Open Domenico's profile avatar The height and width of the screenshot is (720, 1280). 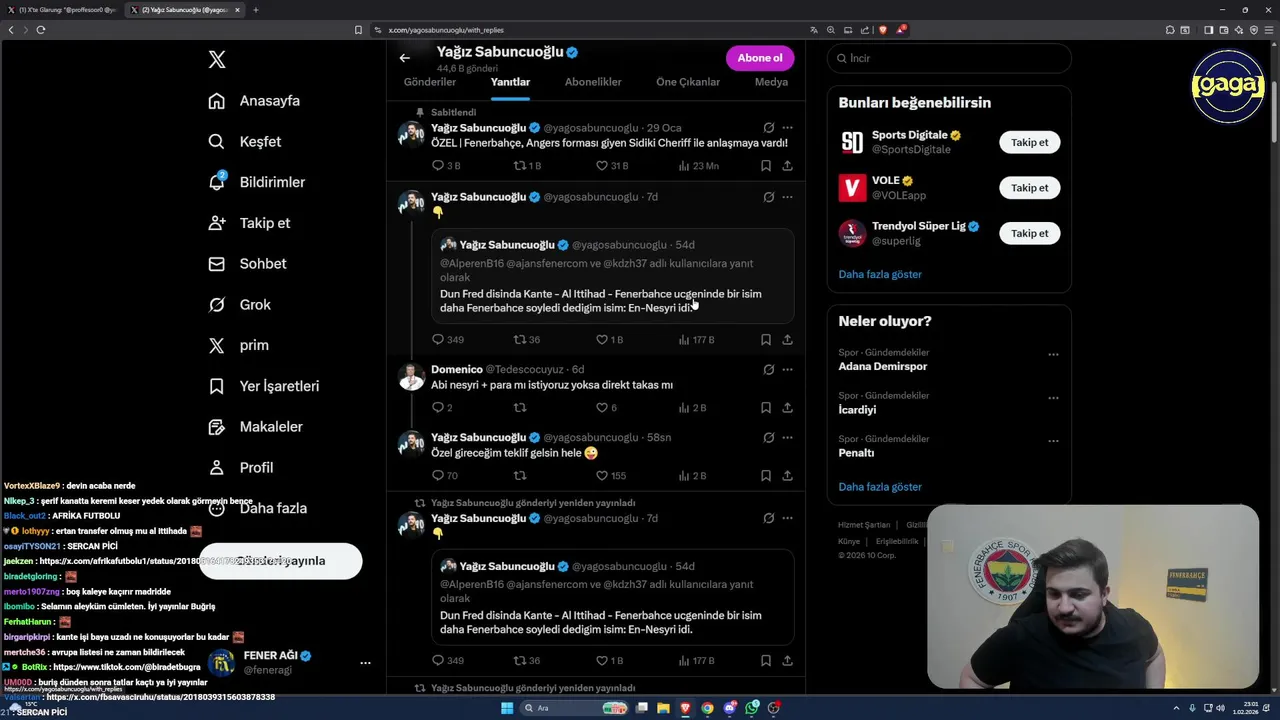(411, 377)
